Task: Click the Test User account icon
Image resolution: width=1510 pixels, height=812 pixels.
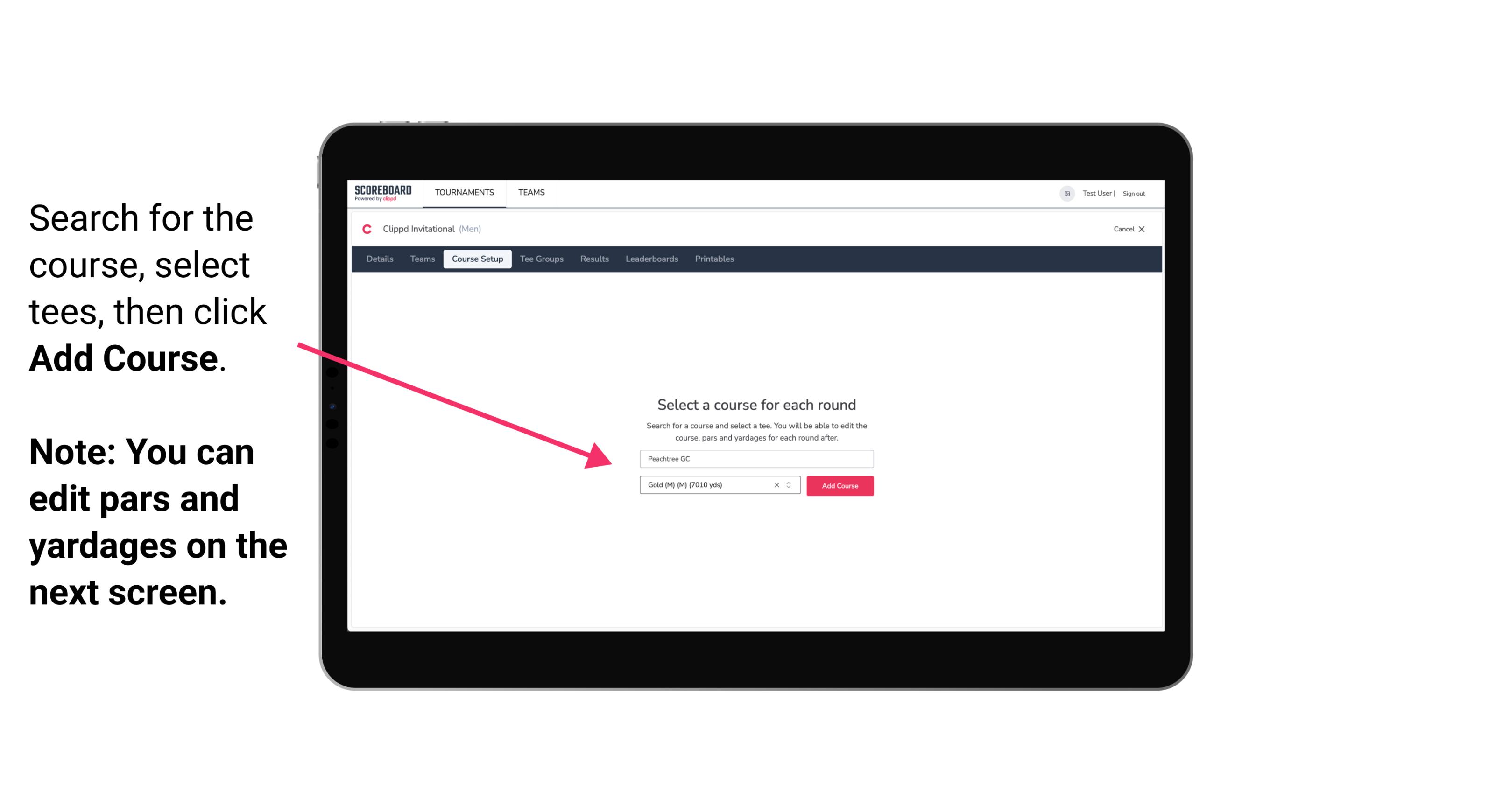Action: (x=1063, y=193)
